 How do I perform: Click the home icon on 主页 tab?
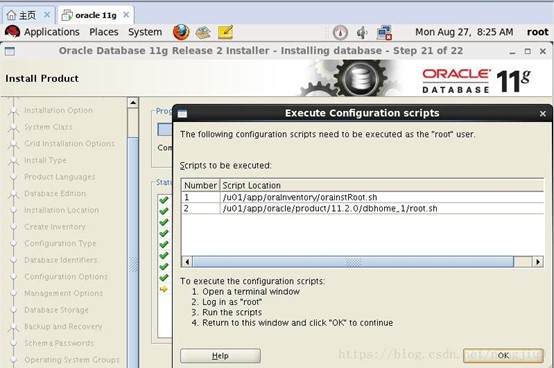pos(11,15)
